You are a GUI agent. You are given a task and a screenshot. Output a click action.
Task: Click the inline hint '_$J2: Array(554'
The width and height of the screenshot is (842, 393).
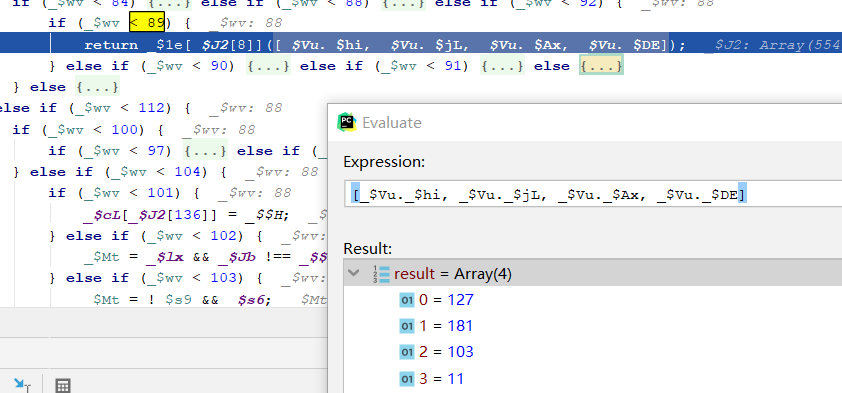773,45
